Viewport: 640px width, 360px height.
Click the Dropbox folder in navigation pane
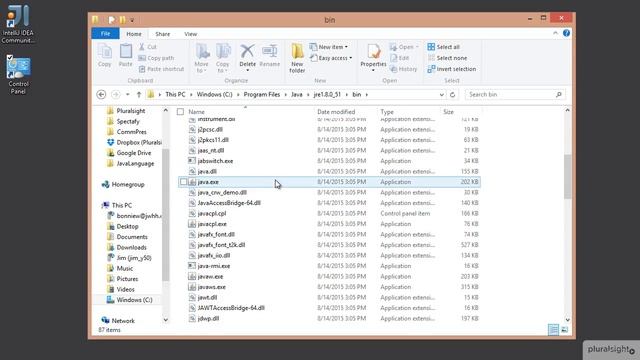pyautogui.click(x=134, y=142)
